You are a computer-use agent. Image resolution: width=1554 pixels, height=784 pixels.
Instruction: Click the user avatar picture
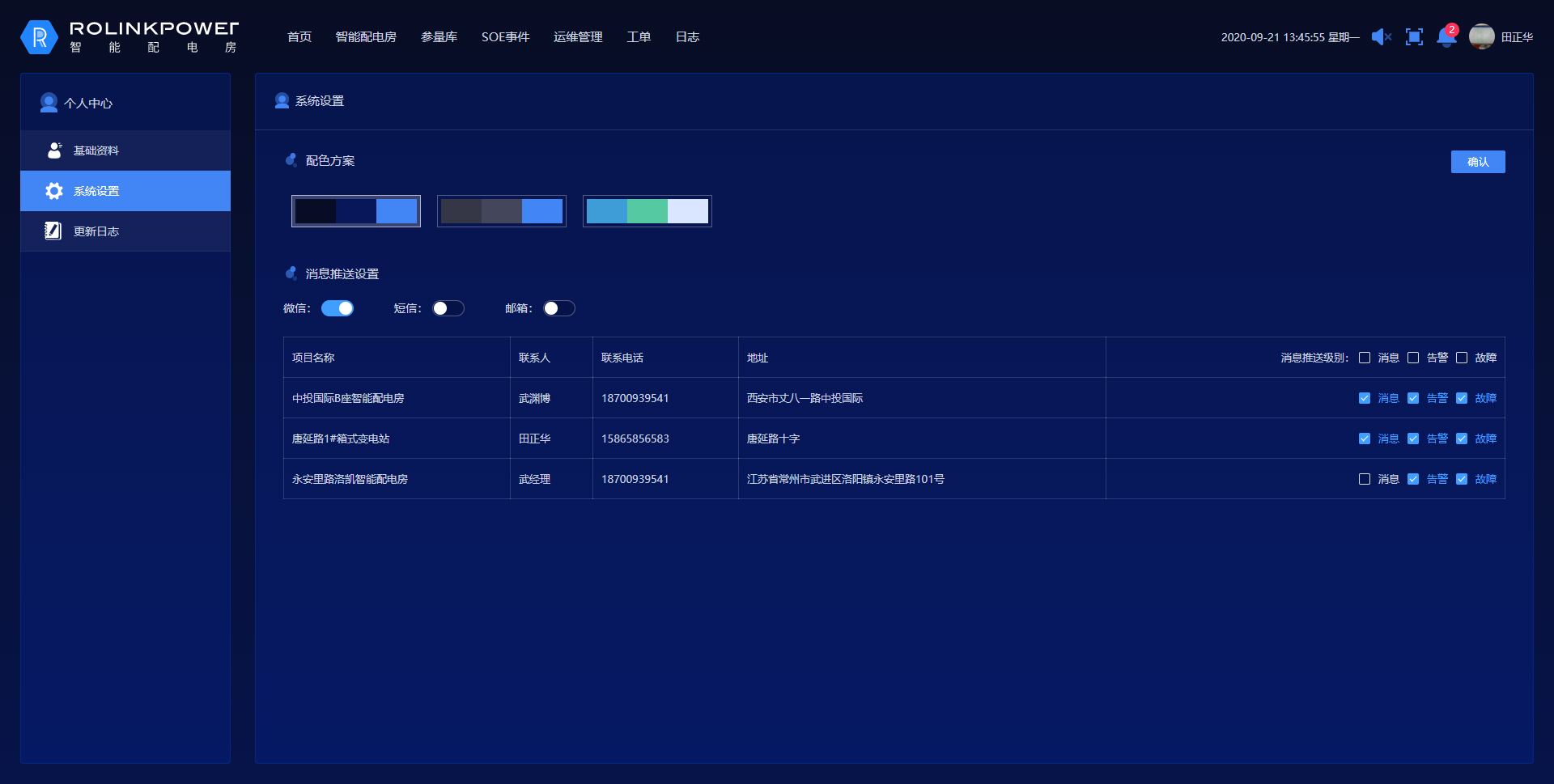tap(1481, 36)
